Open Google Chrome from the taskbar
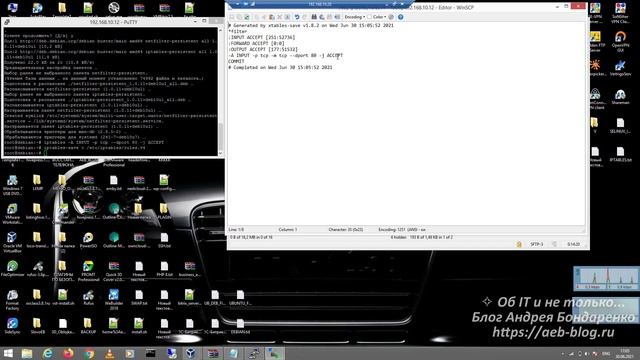The height and width of the screenshot is (360, 640). 89,353
